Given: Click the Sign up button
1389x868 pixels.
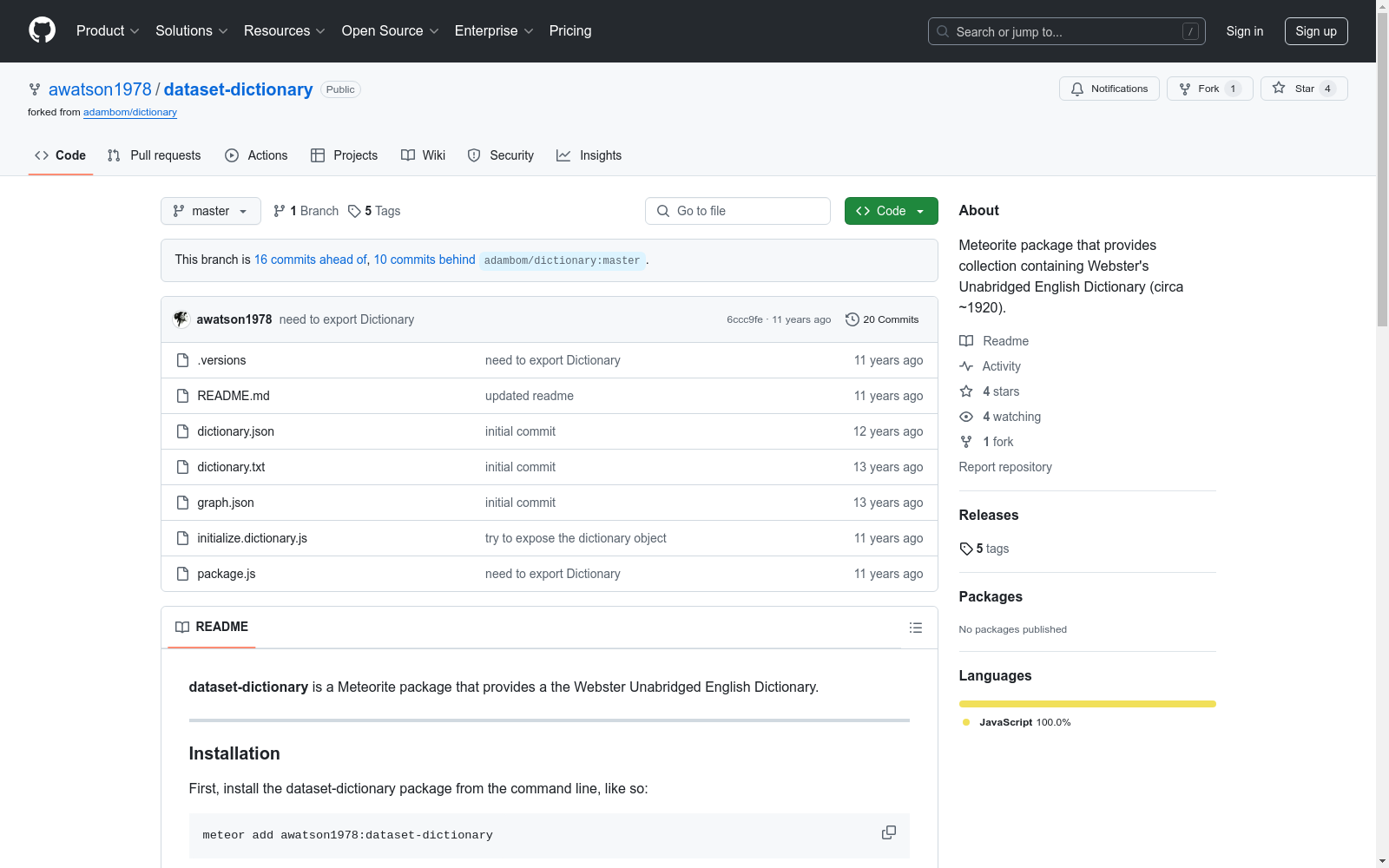Looking at the screenshot, I should [1316, 31].
